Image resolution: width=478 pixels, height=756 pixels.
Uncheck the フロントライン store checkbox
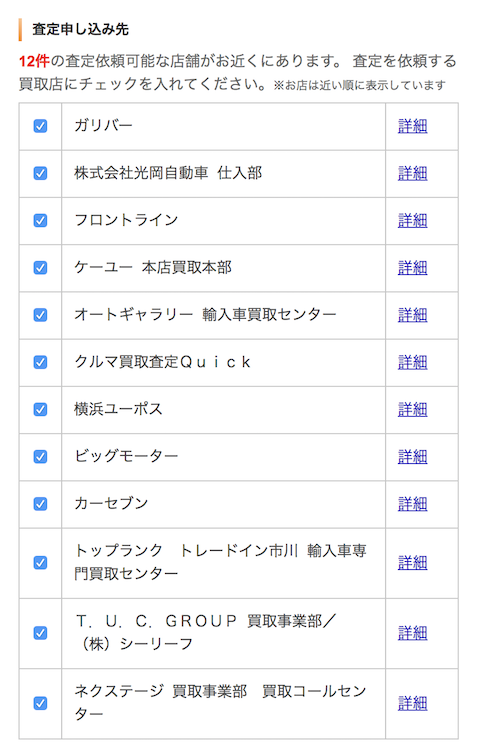(40, 220)
